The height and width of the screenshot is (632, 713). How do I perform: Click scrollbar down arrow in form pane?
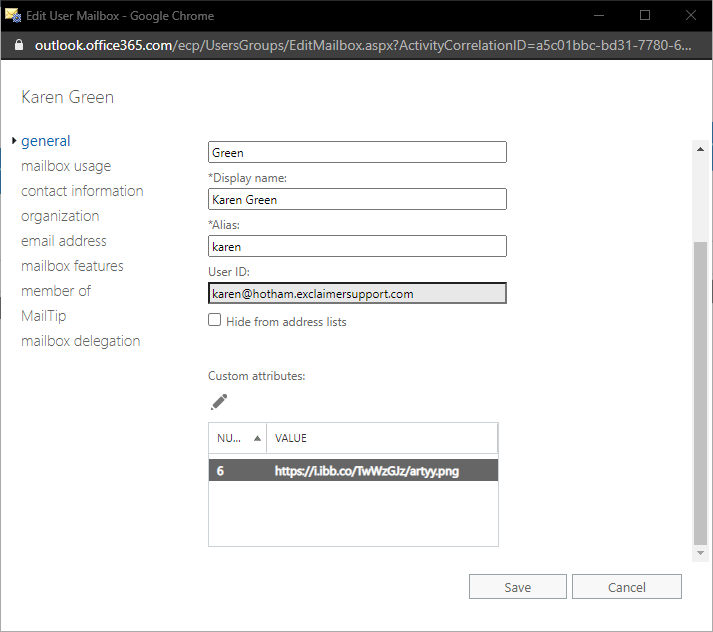700,553
